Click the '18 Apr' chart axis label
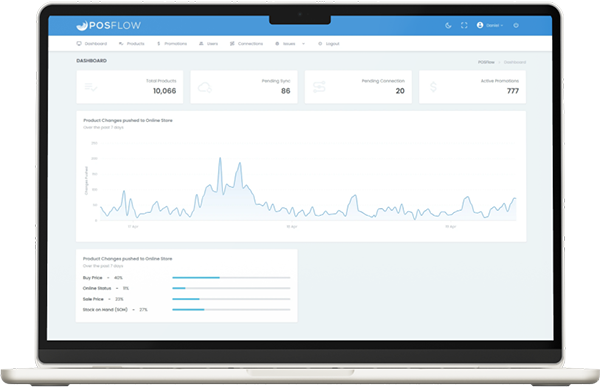Viewport: 600px width, 387px height. click(x=292, y=227)
